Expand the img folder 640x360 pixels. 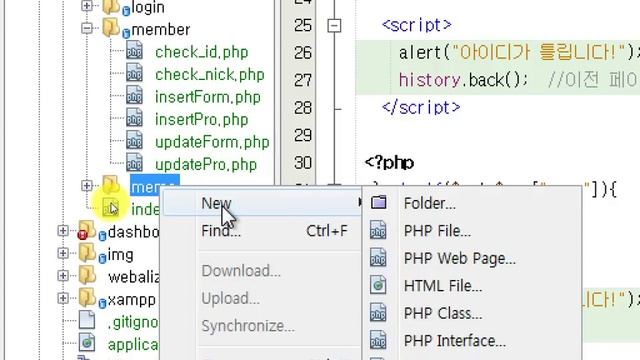tap(63, 253)
